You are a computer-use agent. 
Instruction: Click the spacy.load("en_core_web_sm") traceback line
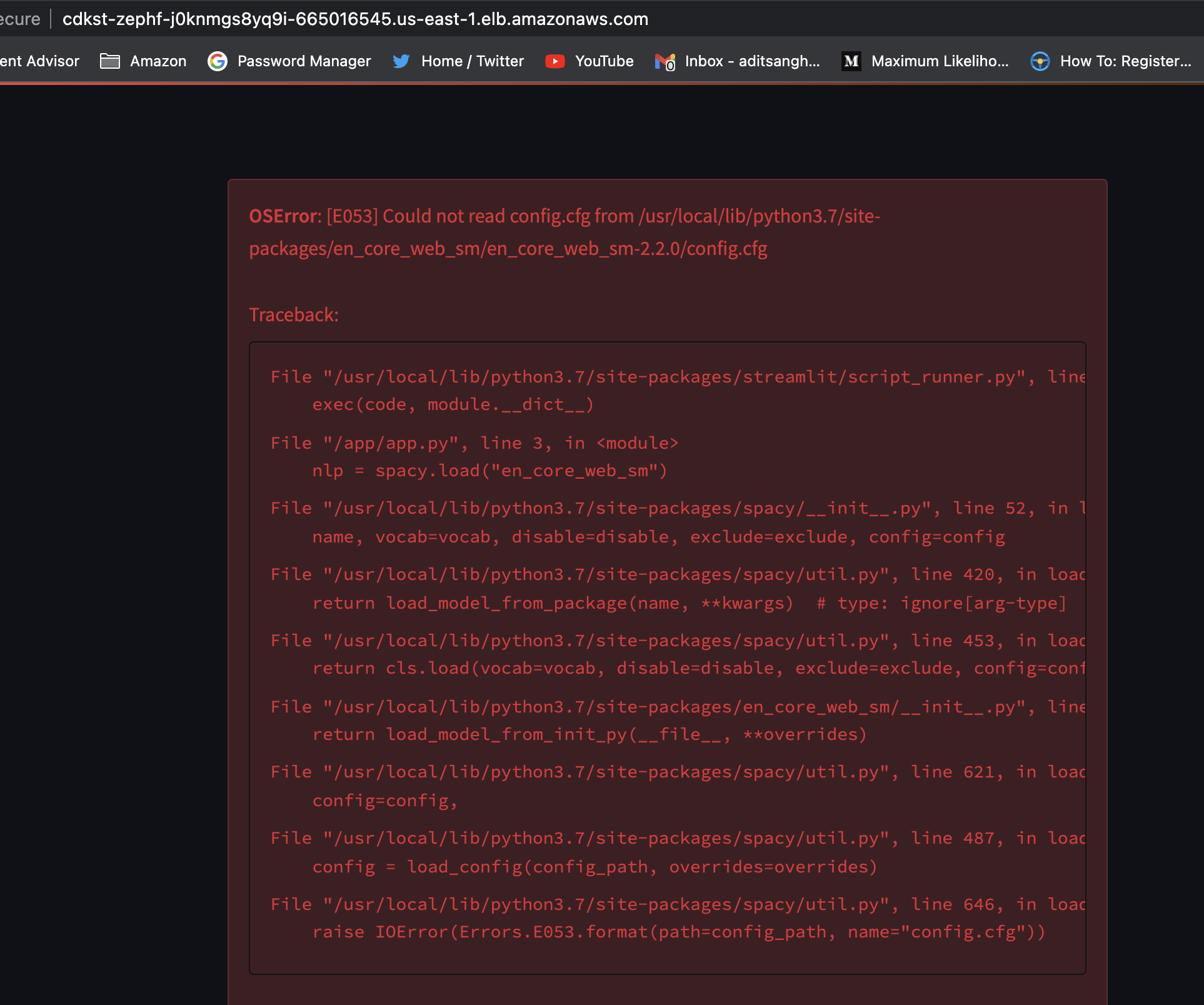(x=489, y=471)
